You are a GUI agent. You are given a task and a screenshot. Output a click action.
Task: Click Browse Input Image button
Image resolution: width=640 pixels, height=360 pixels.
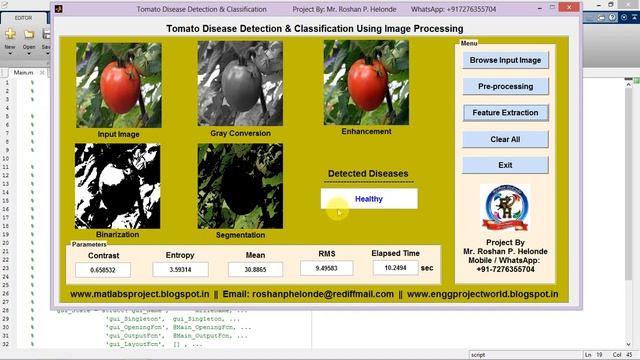(x=505, y=60)
